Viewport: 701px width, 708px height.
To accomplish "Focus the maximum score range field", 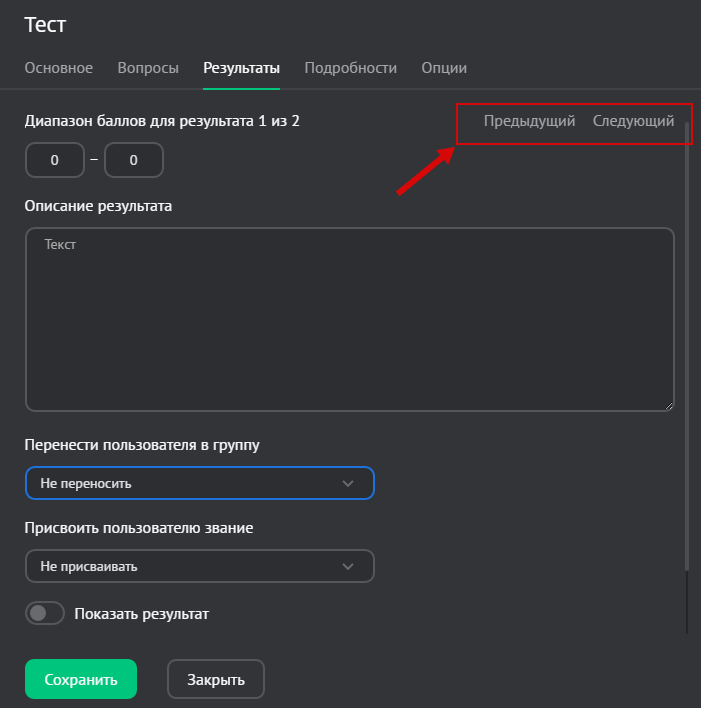I will pyautogui.click(x=133, y=160).
